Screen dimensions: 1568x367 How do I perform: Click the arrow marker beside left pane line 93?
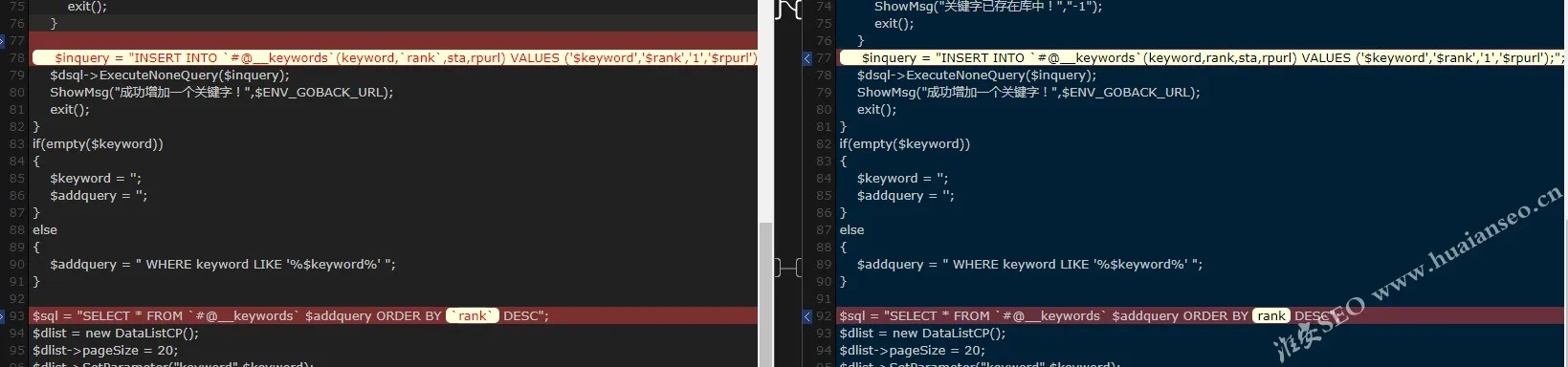coord(3,316)
